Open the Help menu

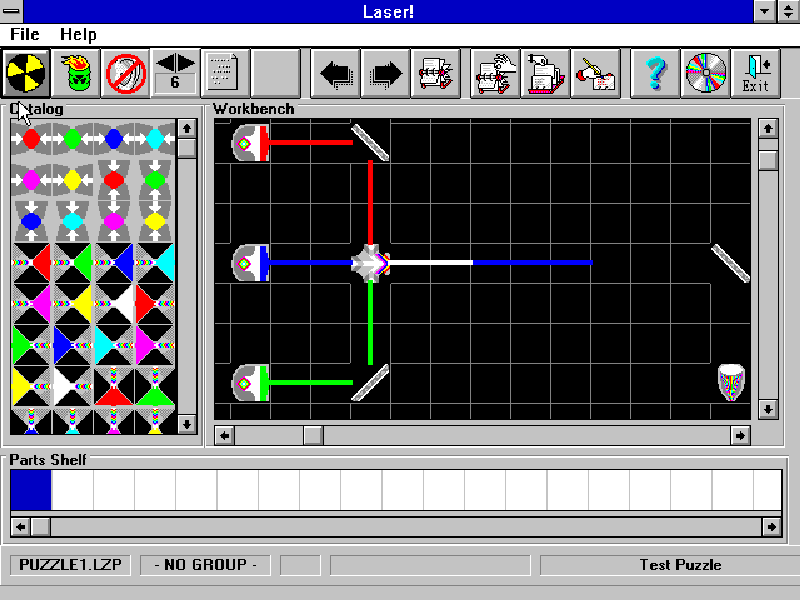(77, 34)
